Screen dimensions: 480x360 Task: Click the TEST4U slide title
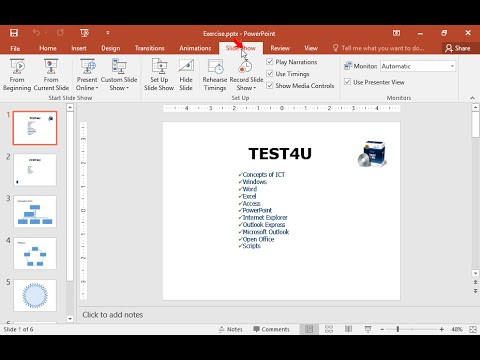[280, 154]
